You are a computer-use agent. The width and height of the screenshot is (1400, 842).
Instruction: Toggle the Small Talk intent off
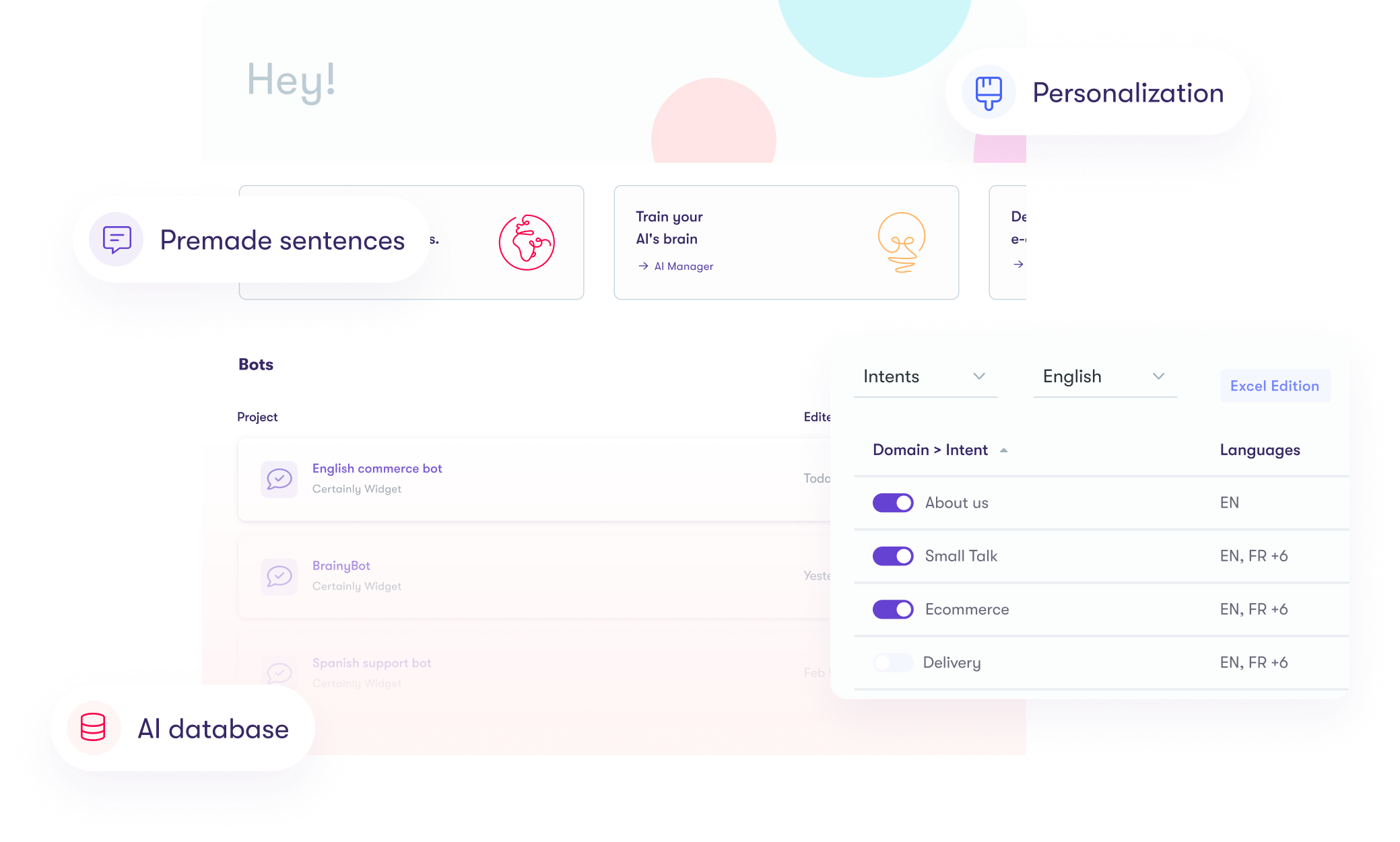click(893, 555)
